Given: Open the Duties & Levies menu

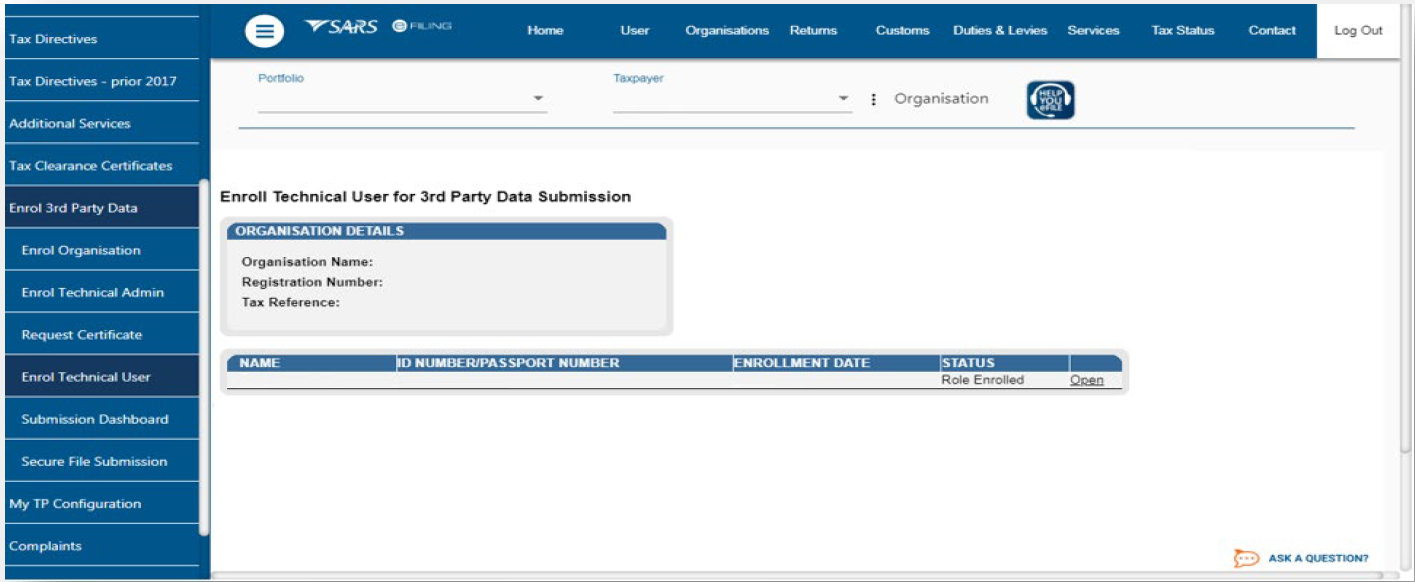Looking at the screenshot, I should pyautogui.click(x=1000, y=31).
